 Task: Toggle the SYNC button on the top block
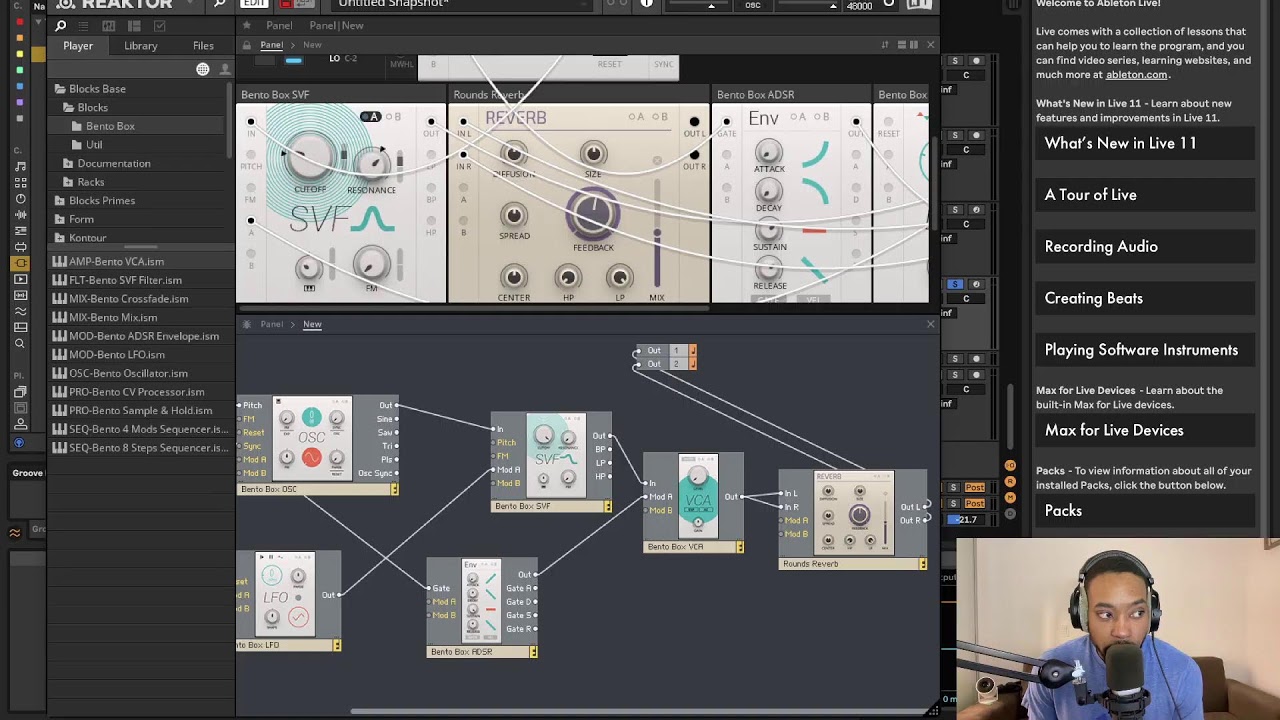pyautogui.click(x=663, y=64)
